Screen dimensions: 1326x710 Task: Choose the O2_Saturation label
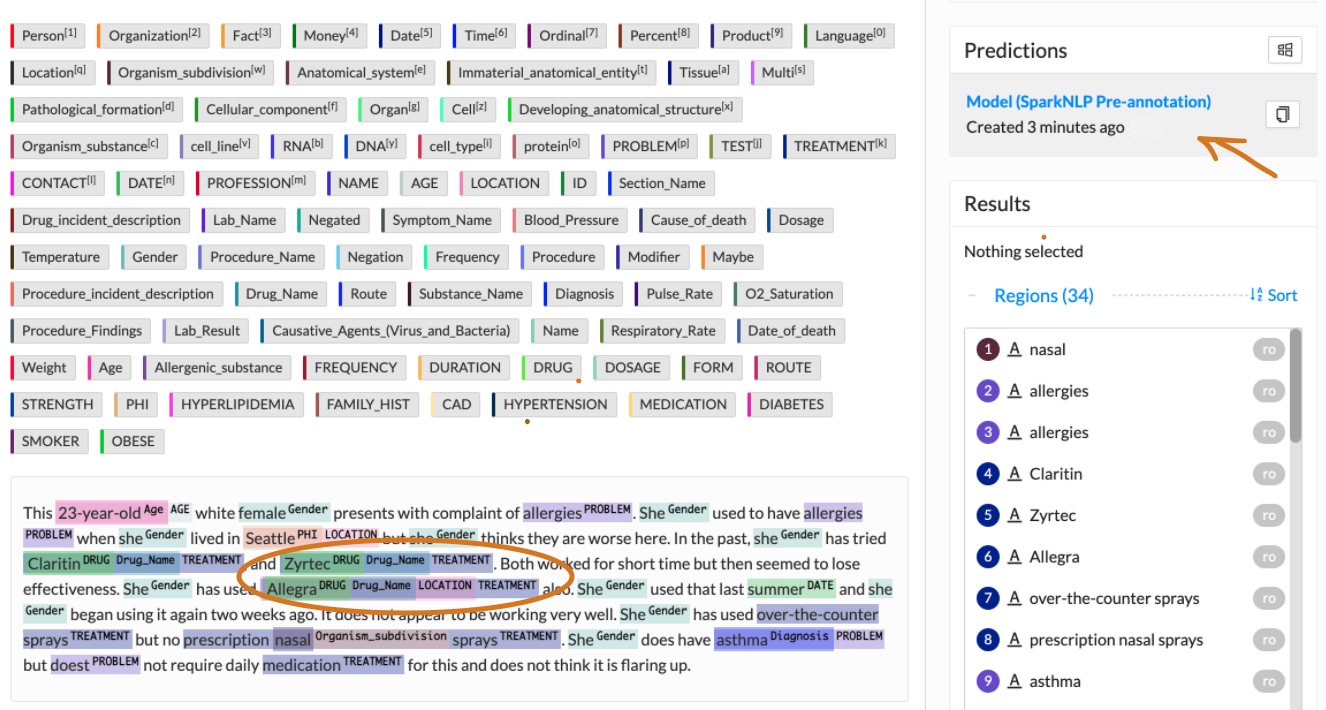click(788, 294)
